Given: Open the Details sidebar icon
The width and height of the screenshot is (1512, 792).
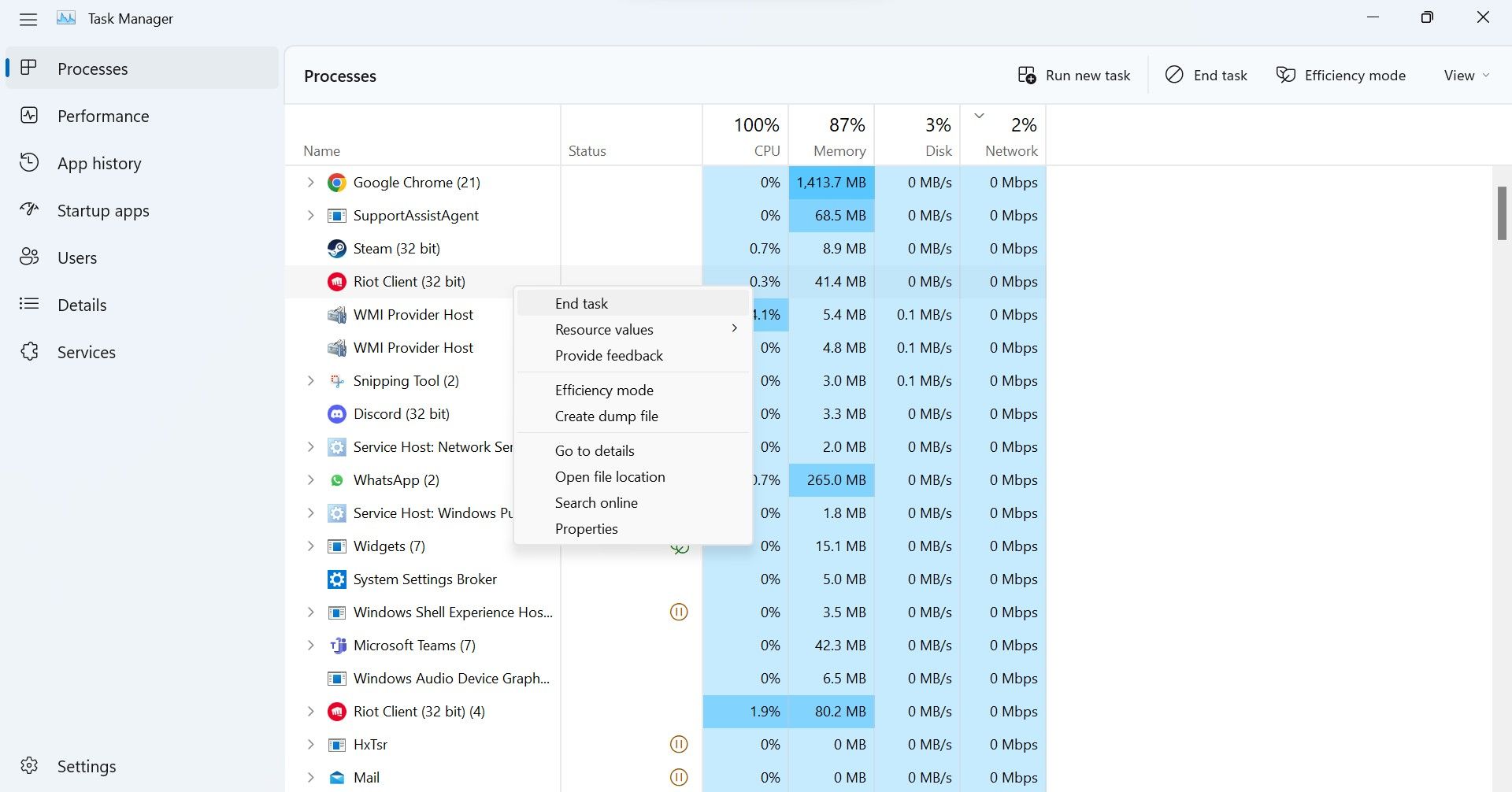Looking at the screenshot, I should point(29,305).
